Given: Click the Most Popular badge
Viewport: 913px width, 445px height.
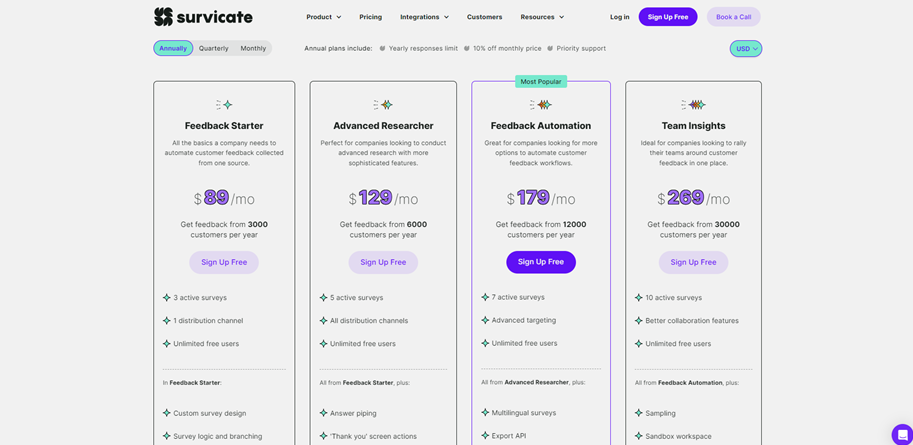Looking at the screenshot, I should [x=541, y=82].
